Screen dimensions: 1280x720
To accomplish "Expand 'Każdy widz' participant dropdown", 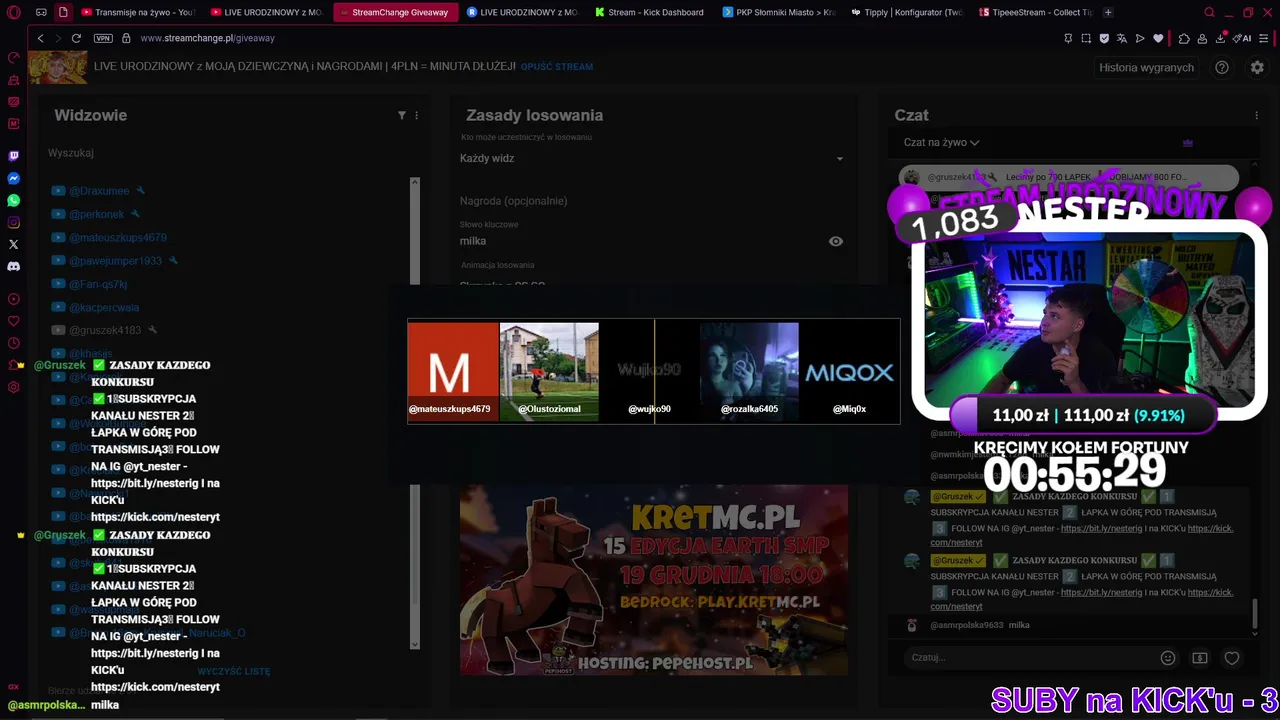I will [x=652, y=158].
